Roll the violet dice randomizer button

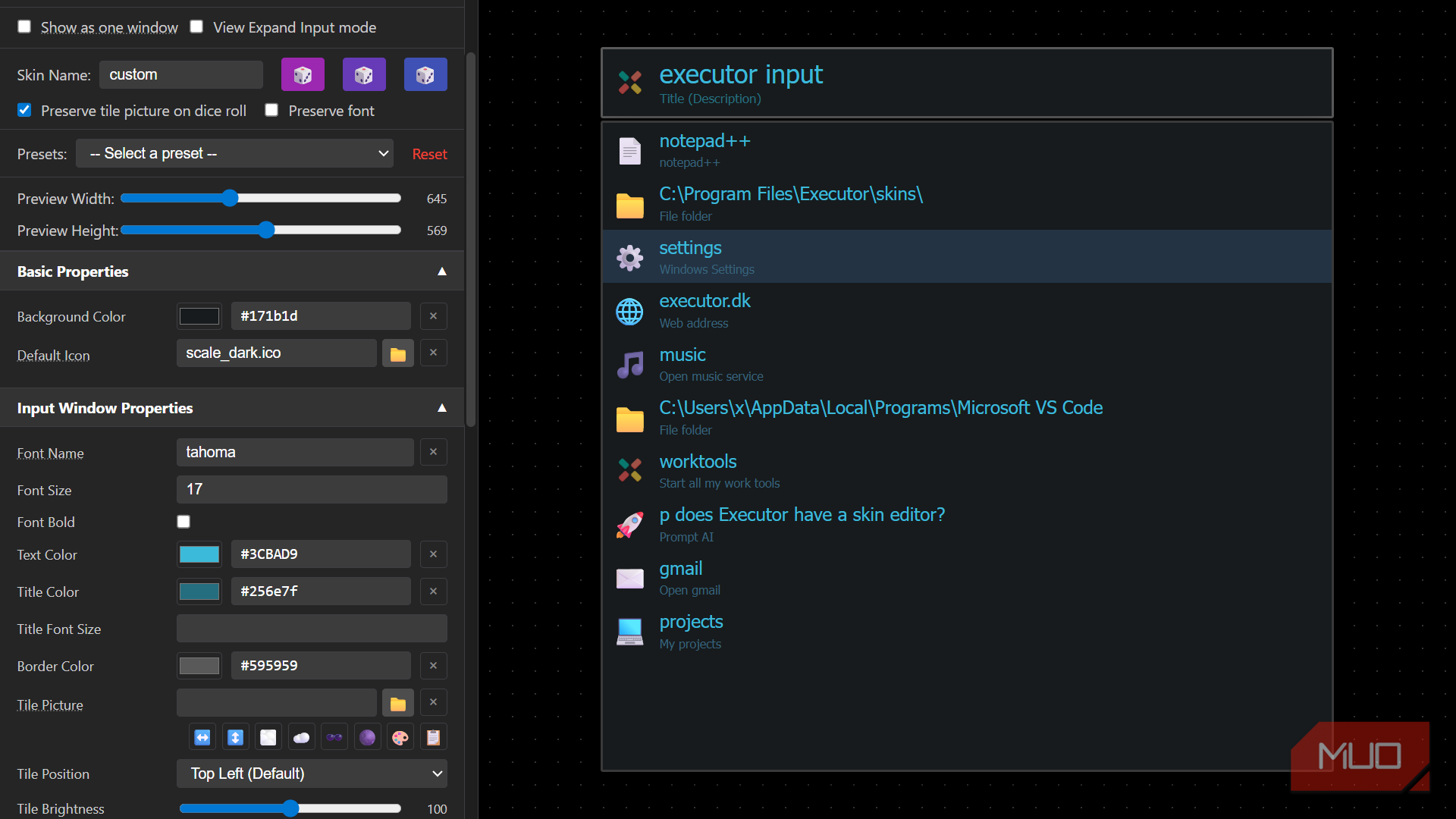[364, 74]
